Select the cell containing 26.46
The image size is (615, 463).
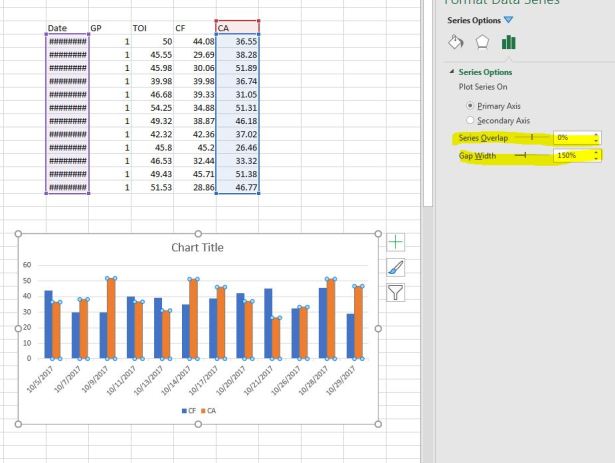coord(237,148)
